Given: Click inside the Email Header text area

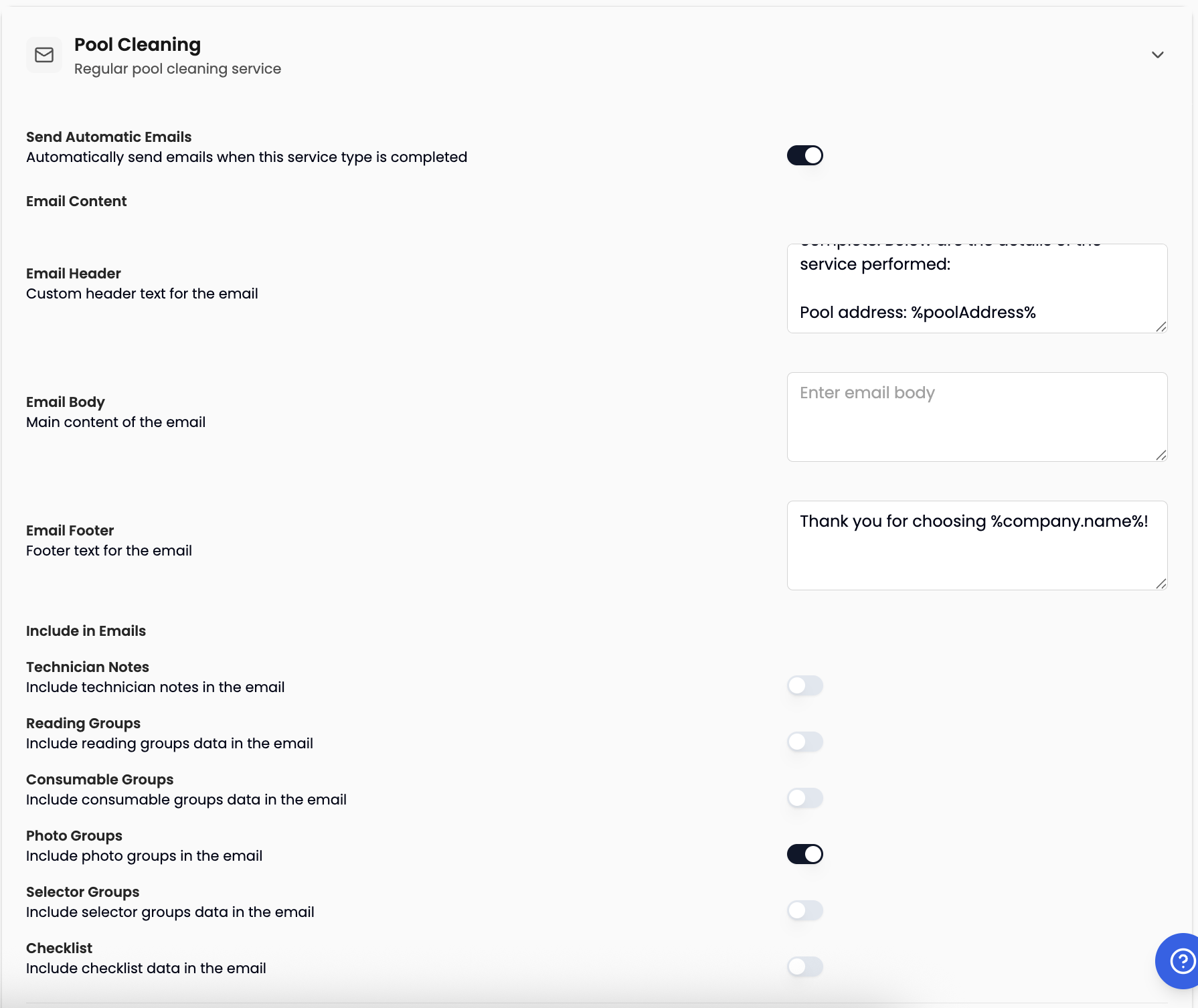Looking at the screenshot, I should [x=976, y=288].
